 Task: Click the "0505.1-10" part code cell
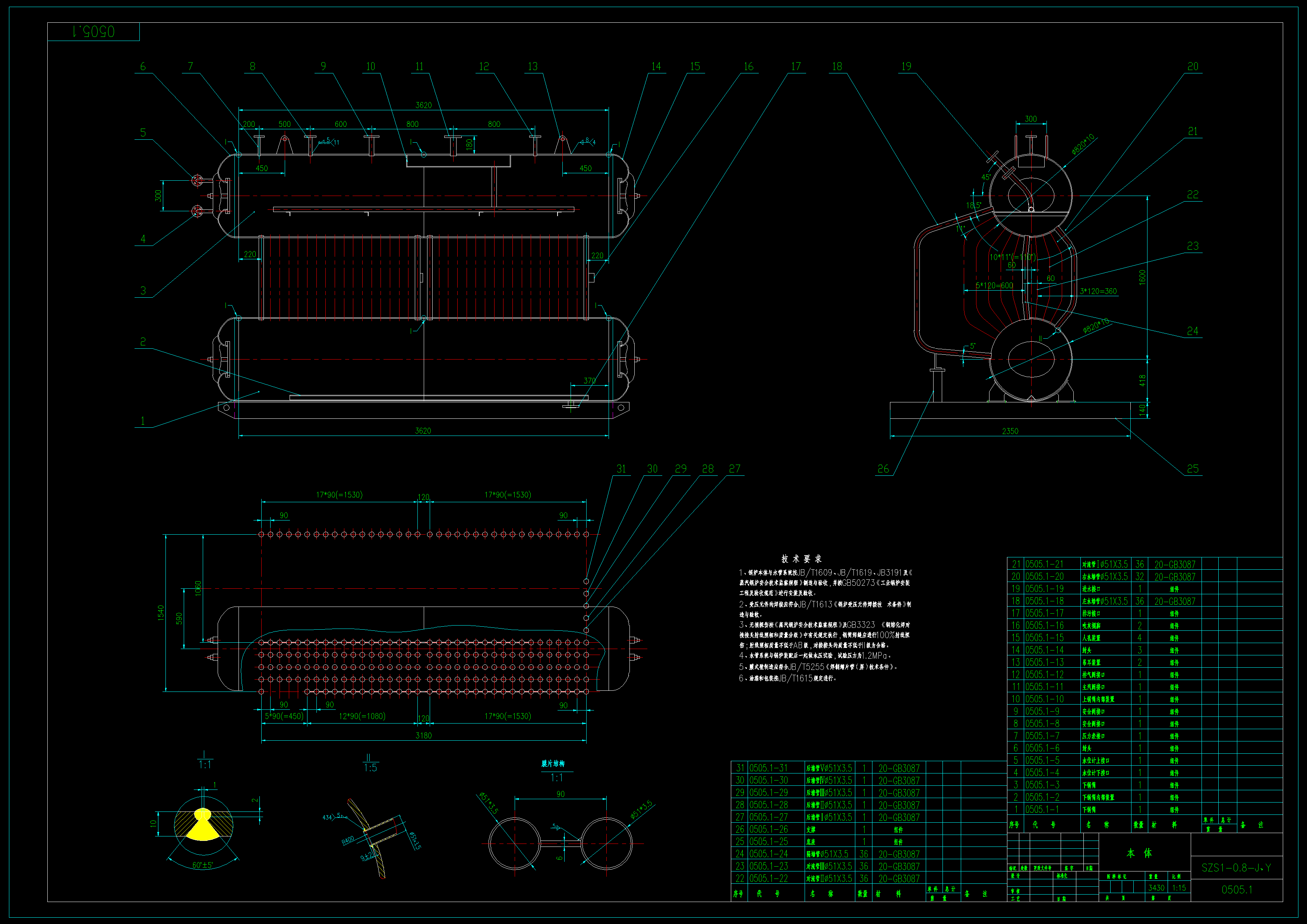(x=1044, y=699)
